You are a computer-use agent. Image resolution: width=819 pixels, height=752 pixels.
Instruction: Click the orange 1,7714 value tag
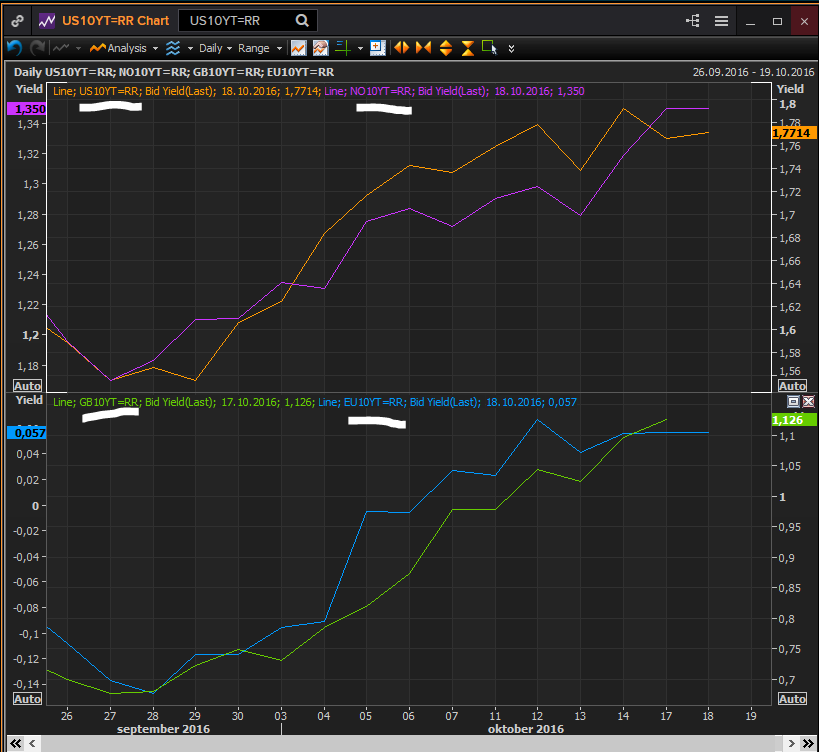click(x=794, y=133)
